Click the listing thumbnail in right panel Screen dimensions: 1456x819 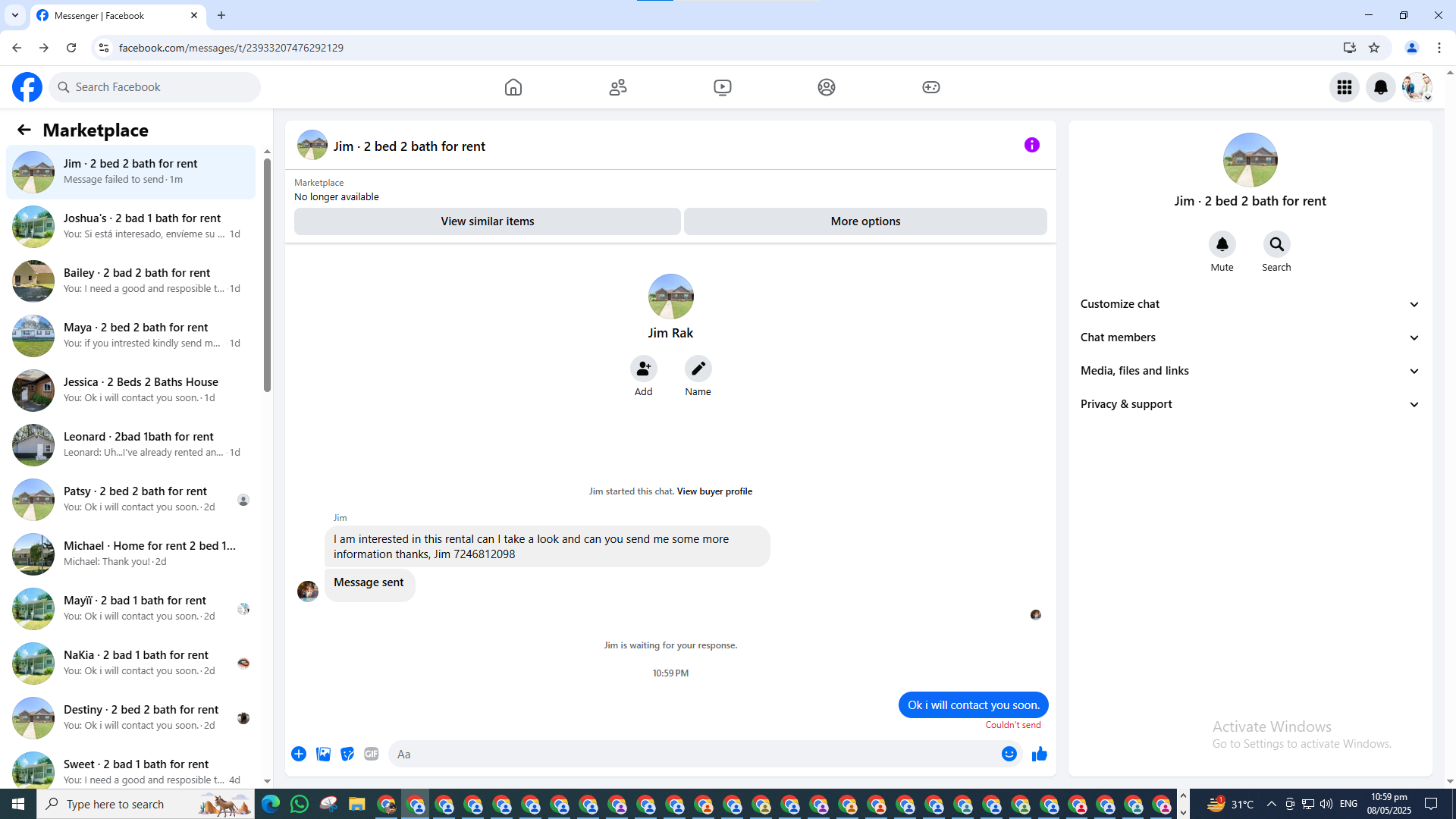pos(1250,160)
